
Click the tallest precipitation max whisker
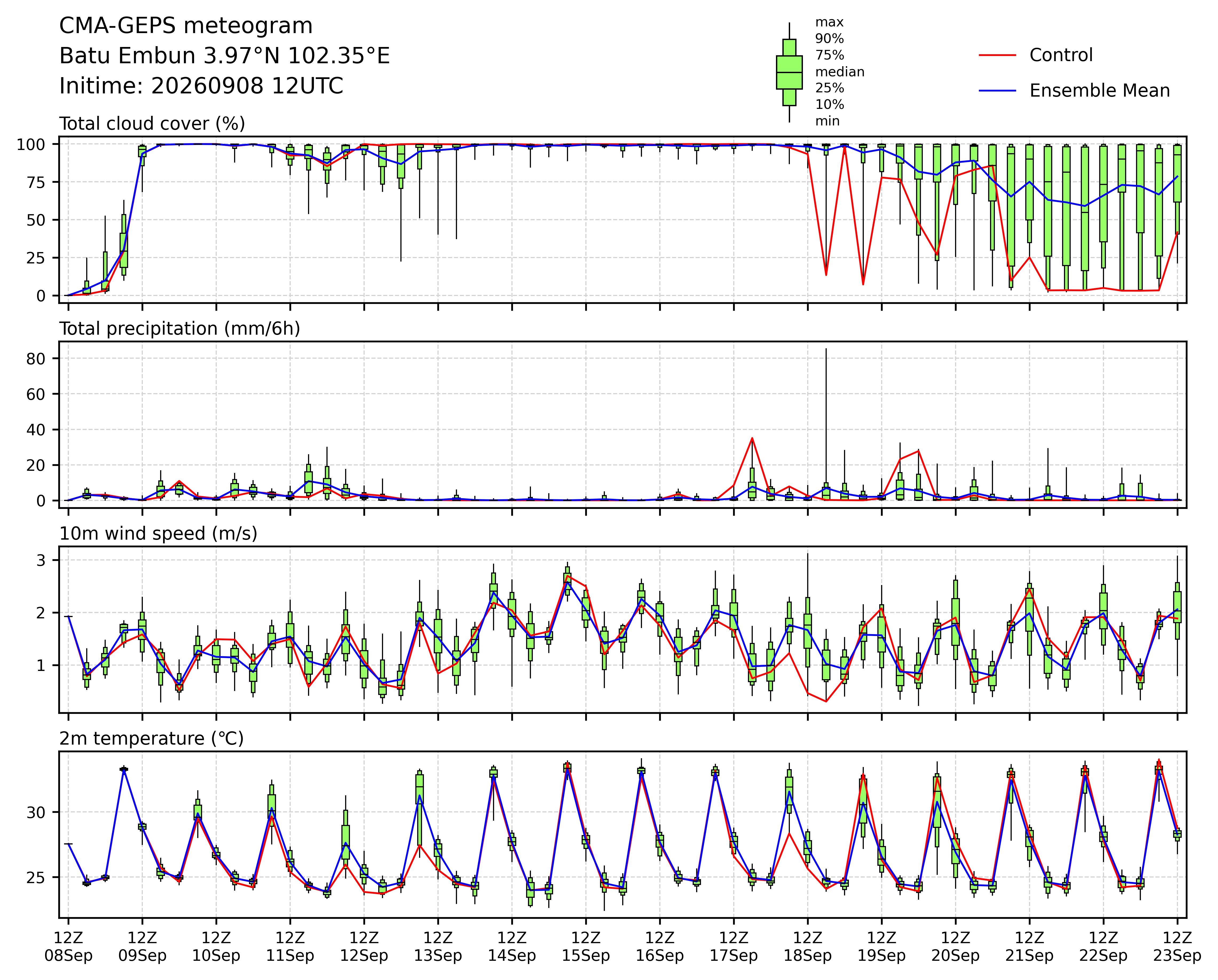[x=826, y=415]
